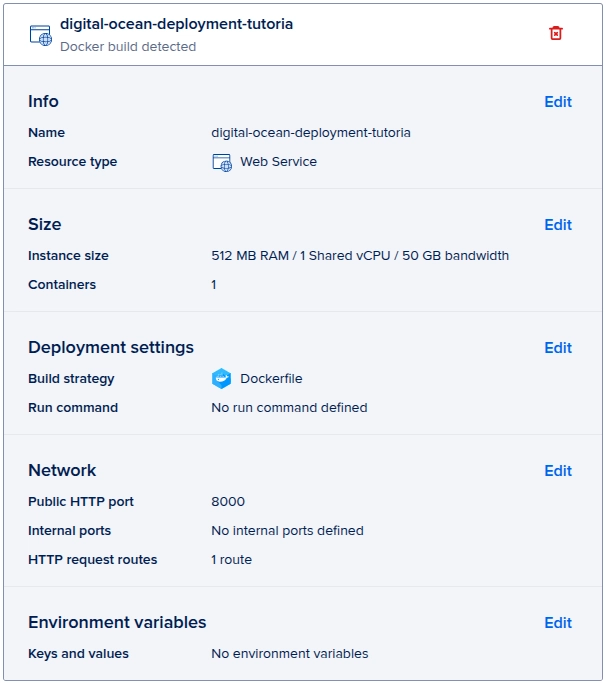The image size is (606, 683).
Task: Click the Containers count value
Action: coord(214,285)
